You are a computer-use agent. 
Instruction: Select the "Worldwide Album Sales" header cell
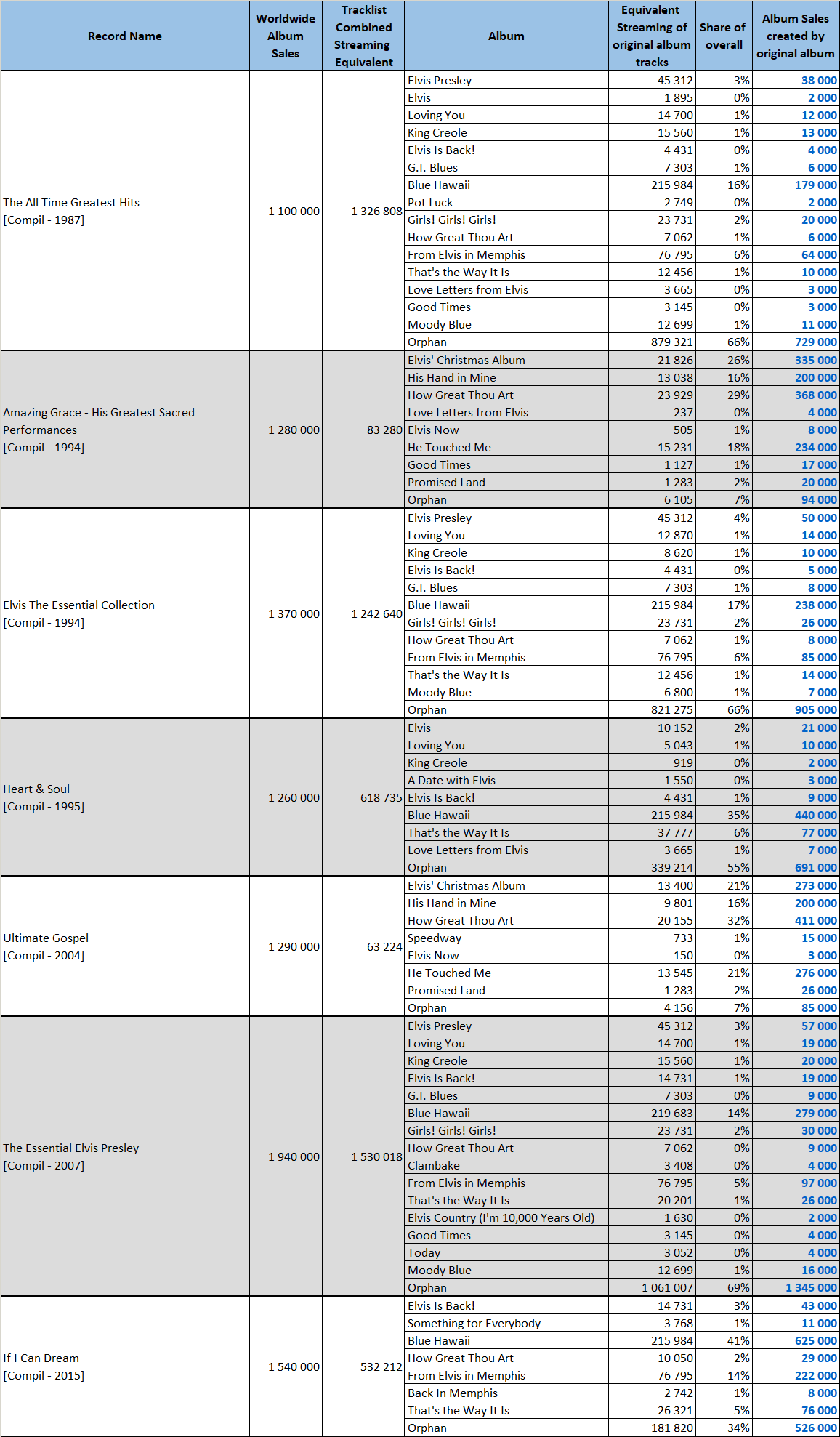pyautogui.click(x=286, y=36)
